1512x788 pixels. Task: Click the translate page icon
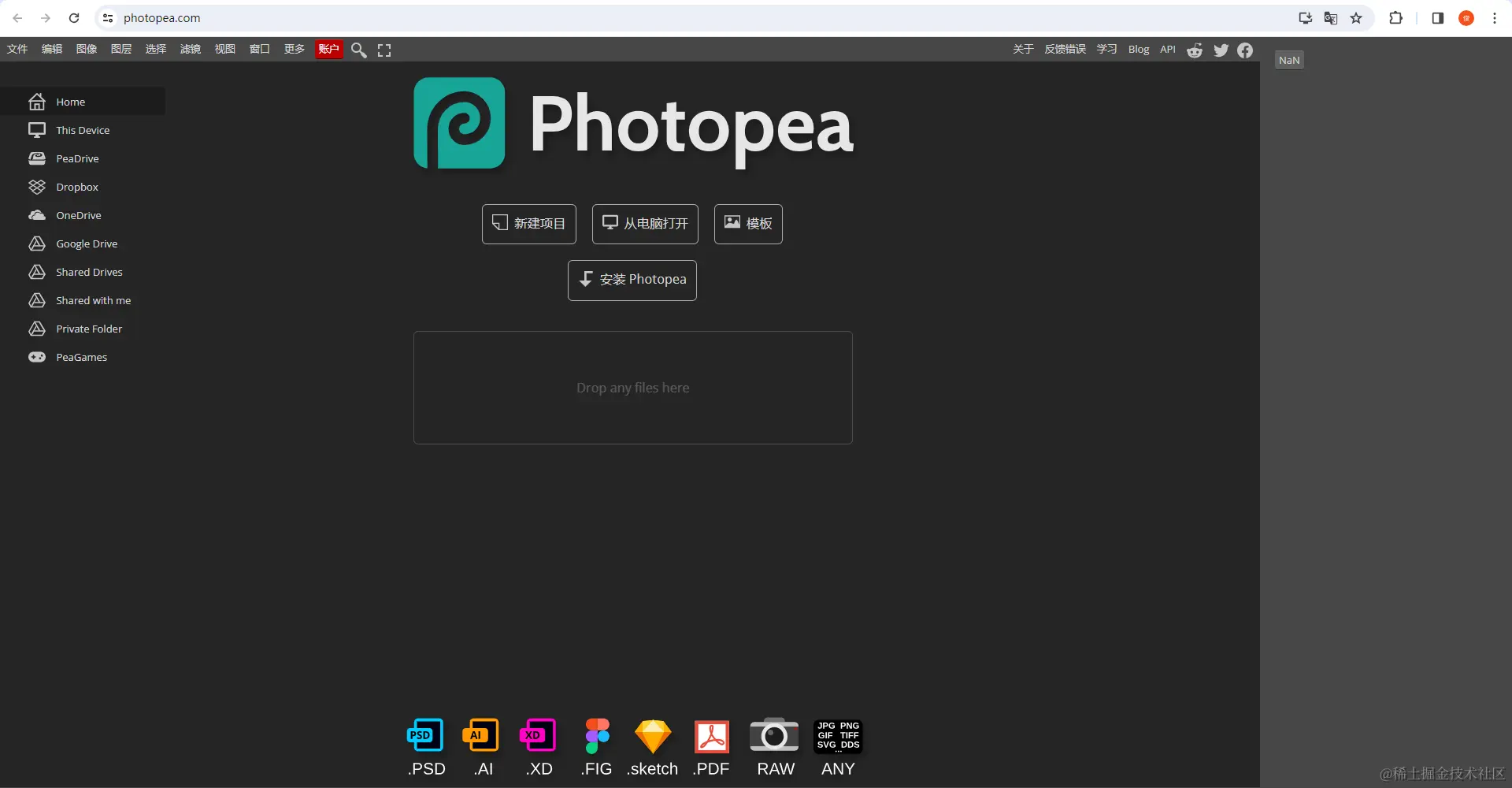(x=1331, y=18)
